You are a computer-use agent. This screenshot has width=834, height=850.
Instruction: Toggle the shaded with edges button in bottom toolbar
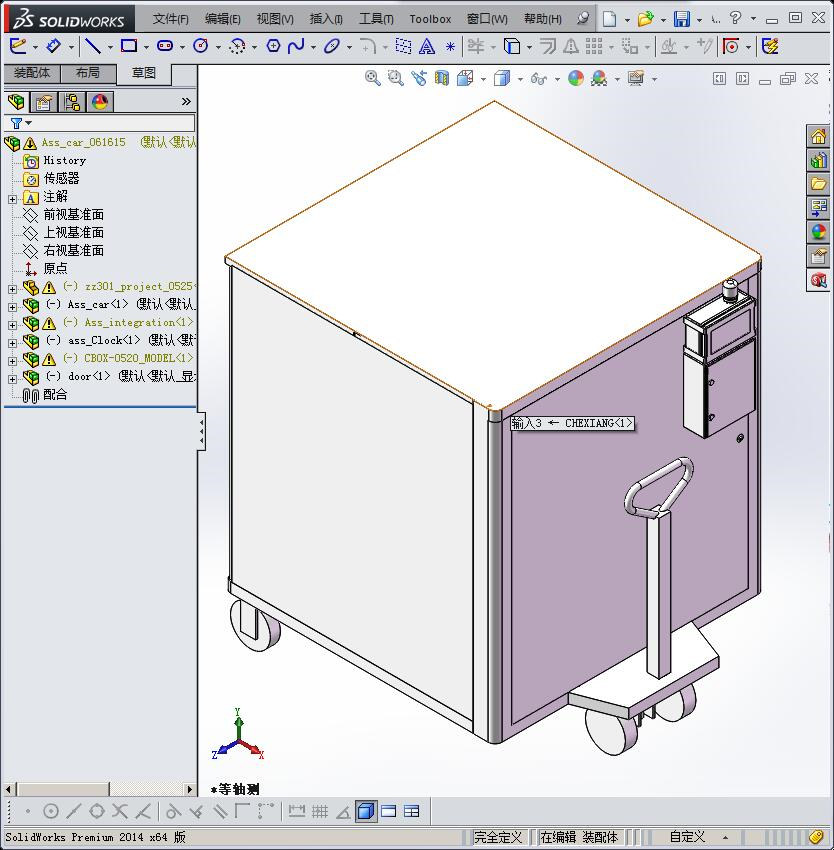click(x=366, y=812)
